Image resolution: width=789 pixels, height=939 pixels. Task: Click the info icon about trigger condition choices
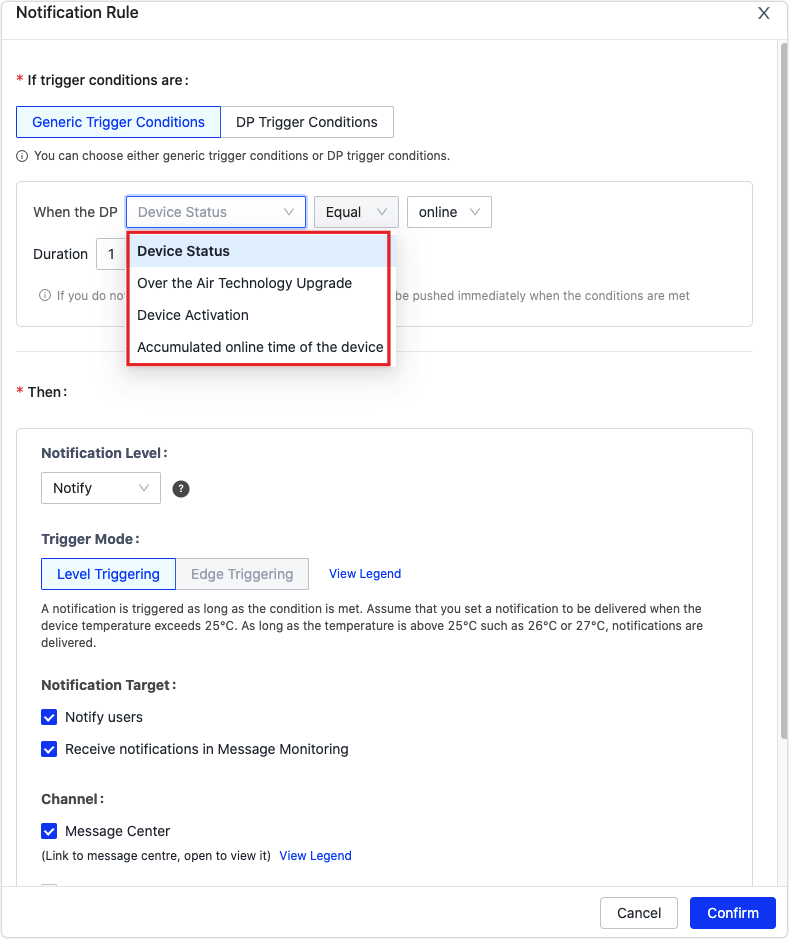(x=21, y=155)
